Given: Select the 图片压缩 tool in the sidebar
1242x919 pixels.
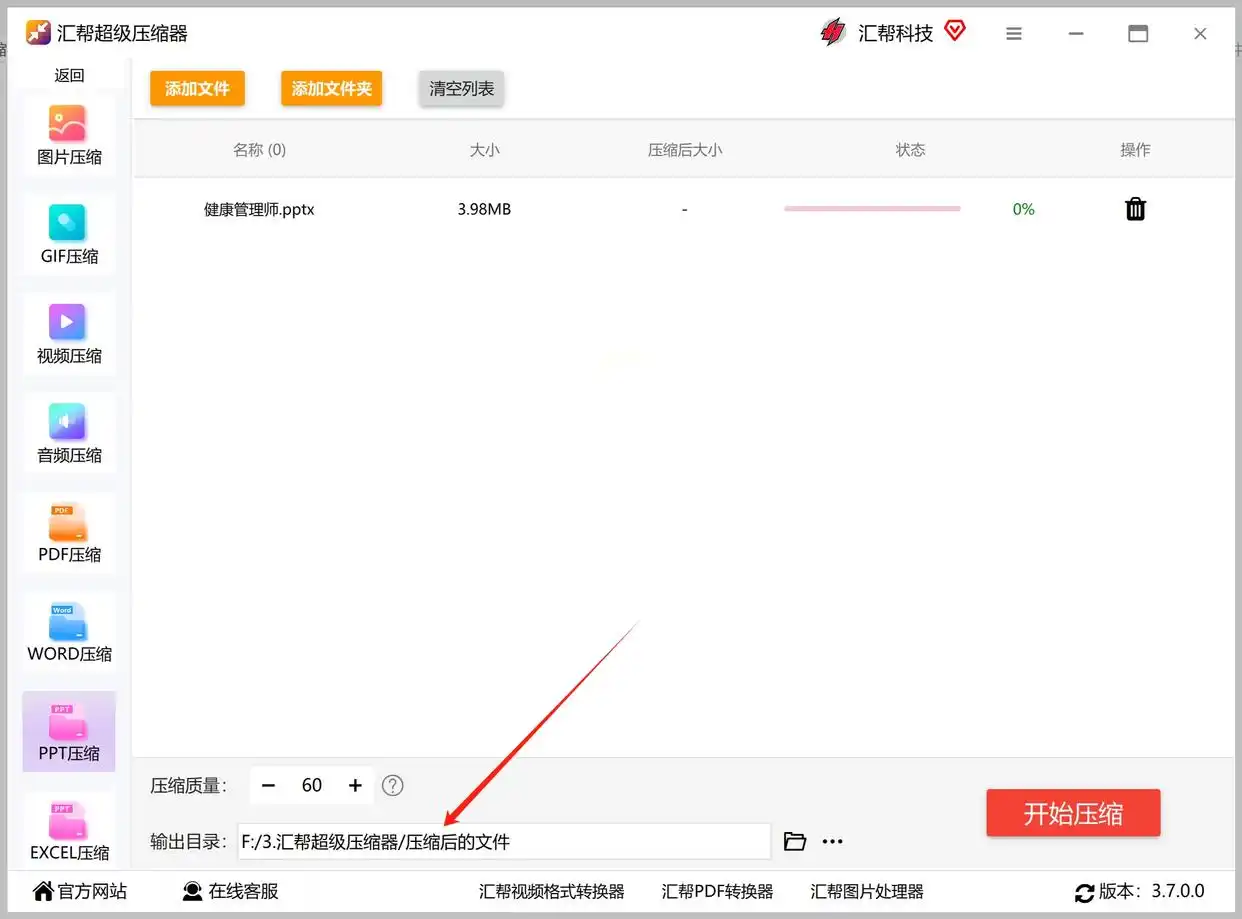Looking at the screenshot, I should pyautogui.click(x=68, y=134).
